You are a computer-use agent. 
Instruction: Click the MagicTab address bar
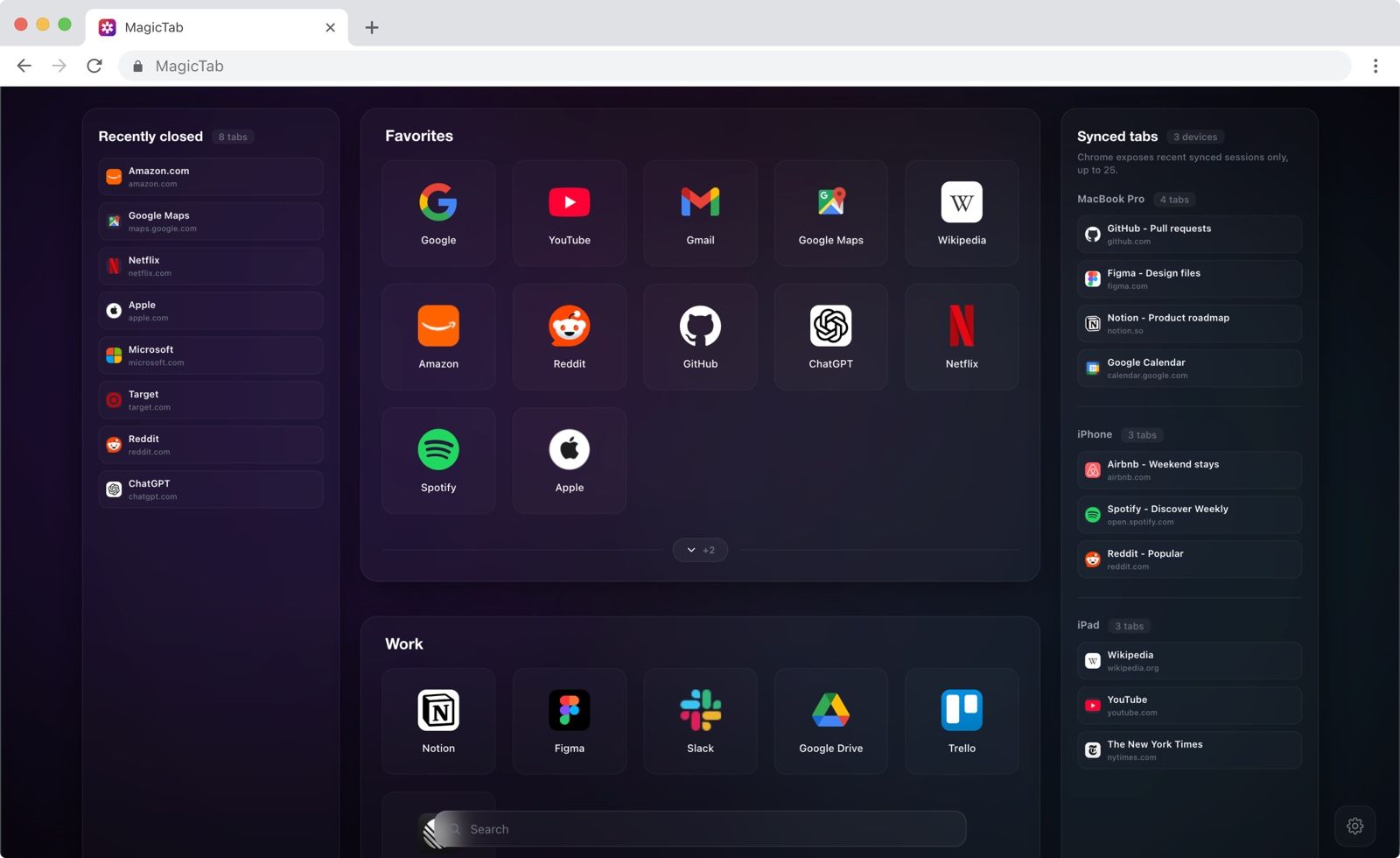click(x=735, y=66)
